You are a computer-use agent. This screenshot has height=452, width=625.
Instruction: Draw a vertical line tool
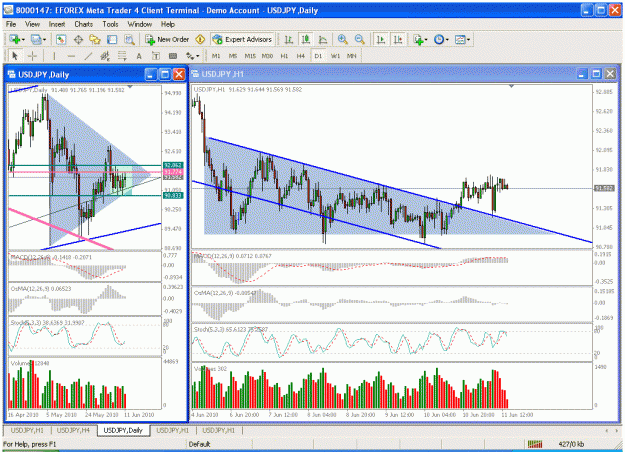[x=54, y=56]
